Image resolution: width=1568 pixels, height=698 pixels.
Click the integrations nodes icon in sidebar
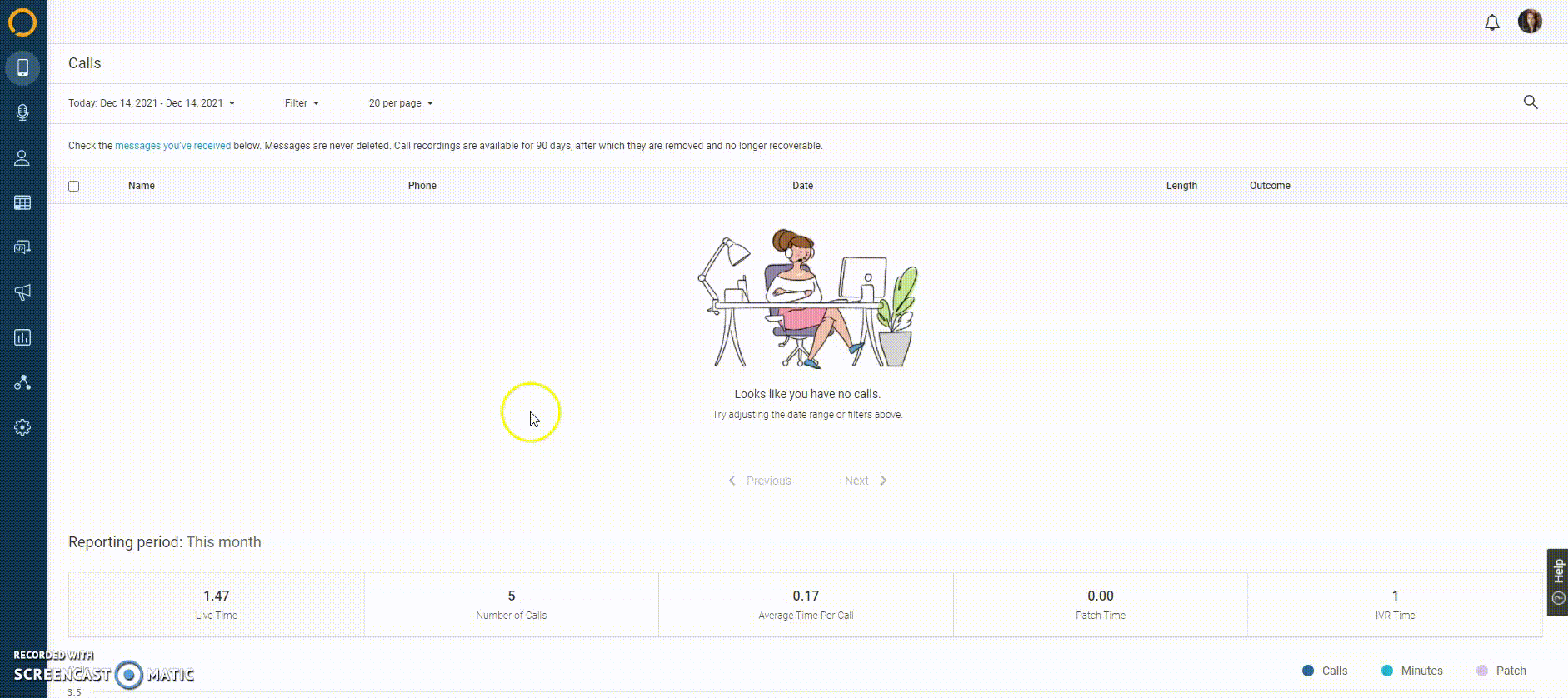[22, 382]
